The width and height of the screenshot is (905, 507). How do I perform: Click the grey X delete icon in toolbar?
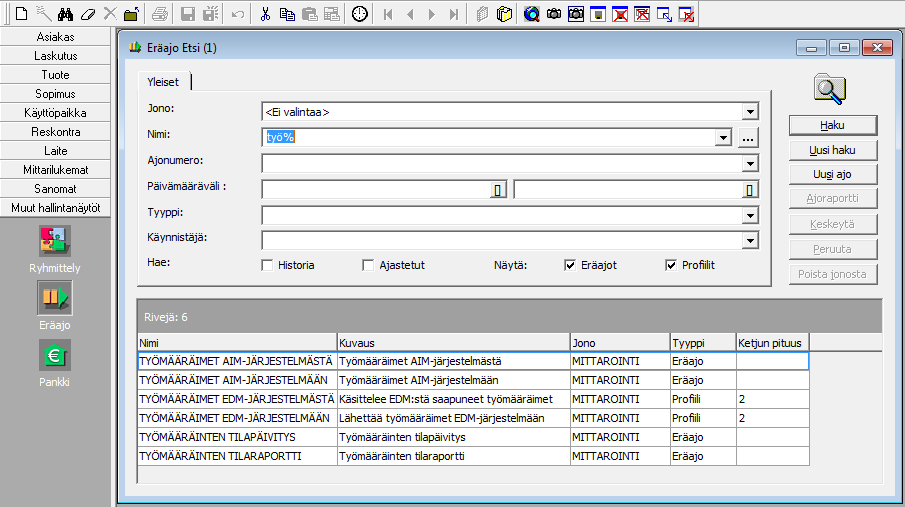click(110, 14)
